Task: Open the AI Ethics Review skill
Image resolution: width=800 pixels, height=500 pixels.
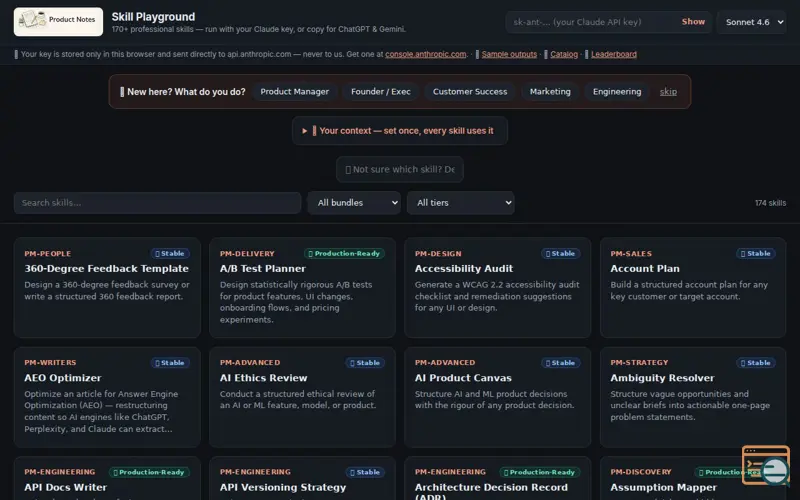Action: (x=302, y=397)
